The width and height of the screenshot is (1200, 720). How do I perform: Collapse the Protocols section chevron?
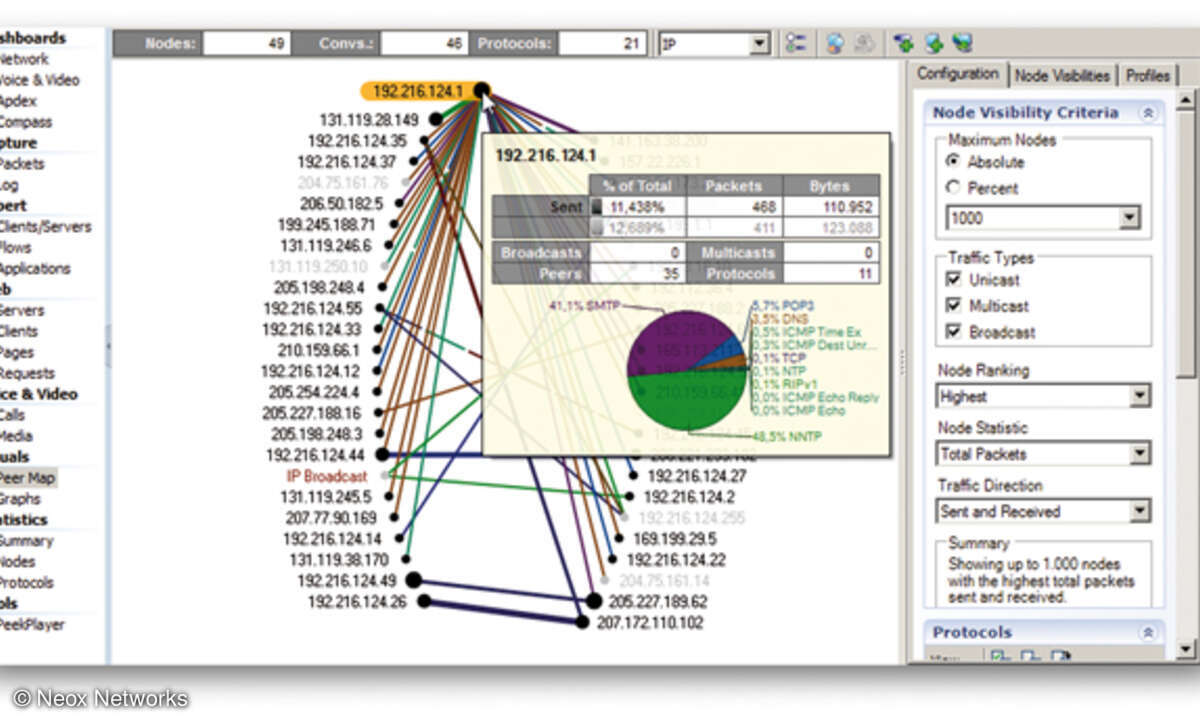[1148, 632]
